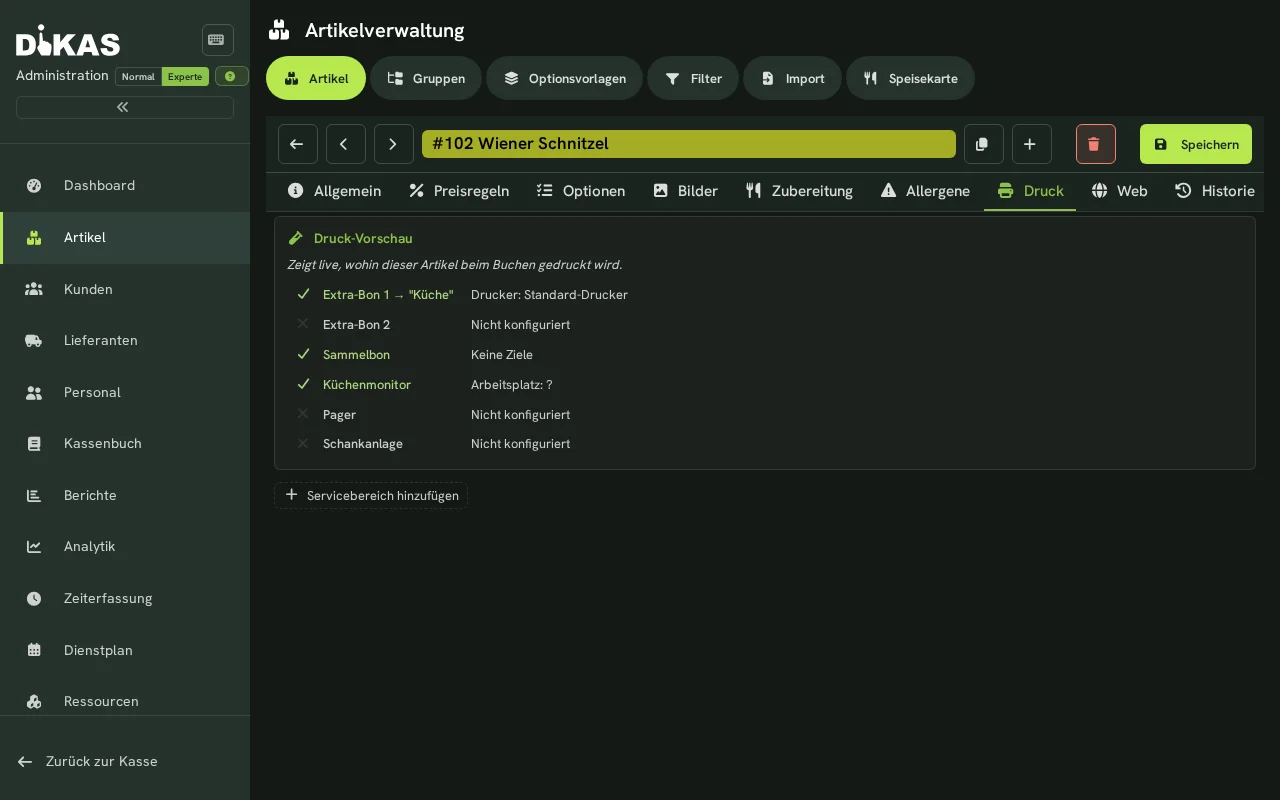Open the green help question mark icon
Image resolution: width=1280 pixels, height=800 pixels.
(x=231, y=76)
